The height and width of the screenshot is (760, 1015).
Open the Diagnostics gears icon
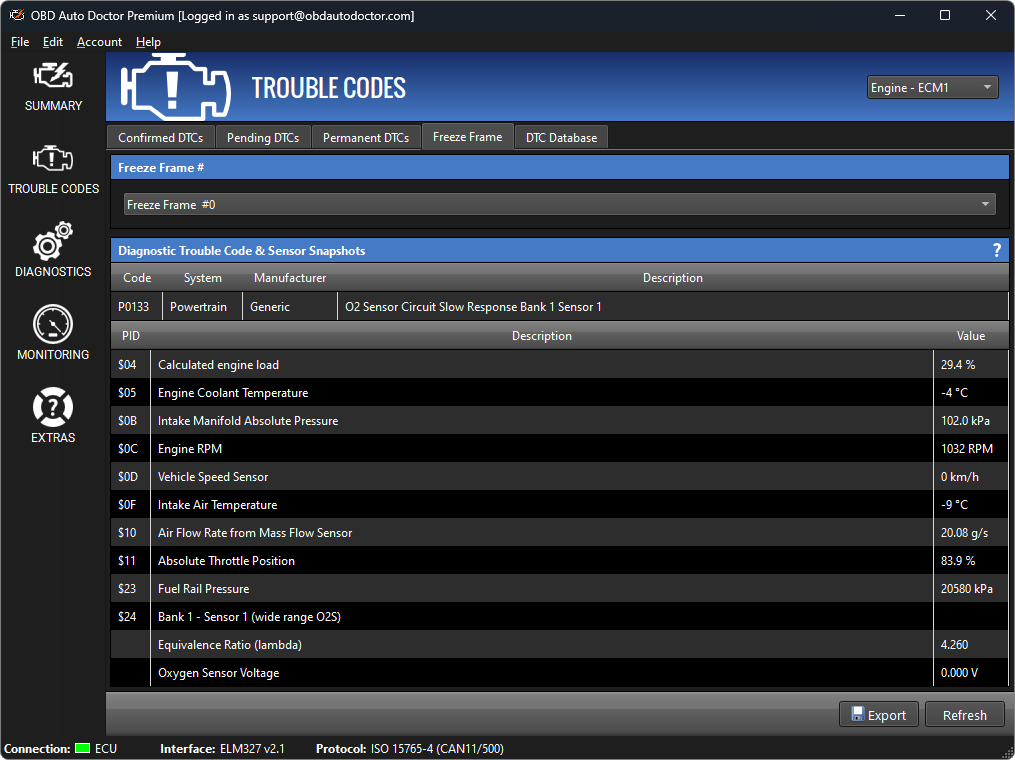point(53,241)
